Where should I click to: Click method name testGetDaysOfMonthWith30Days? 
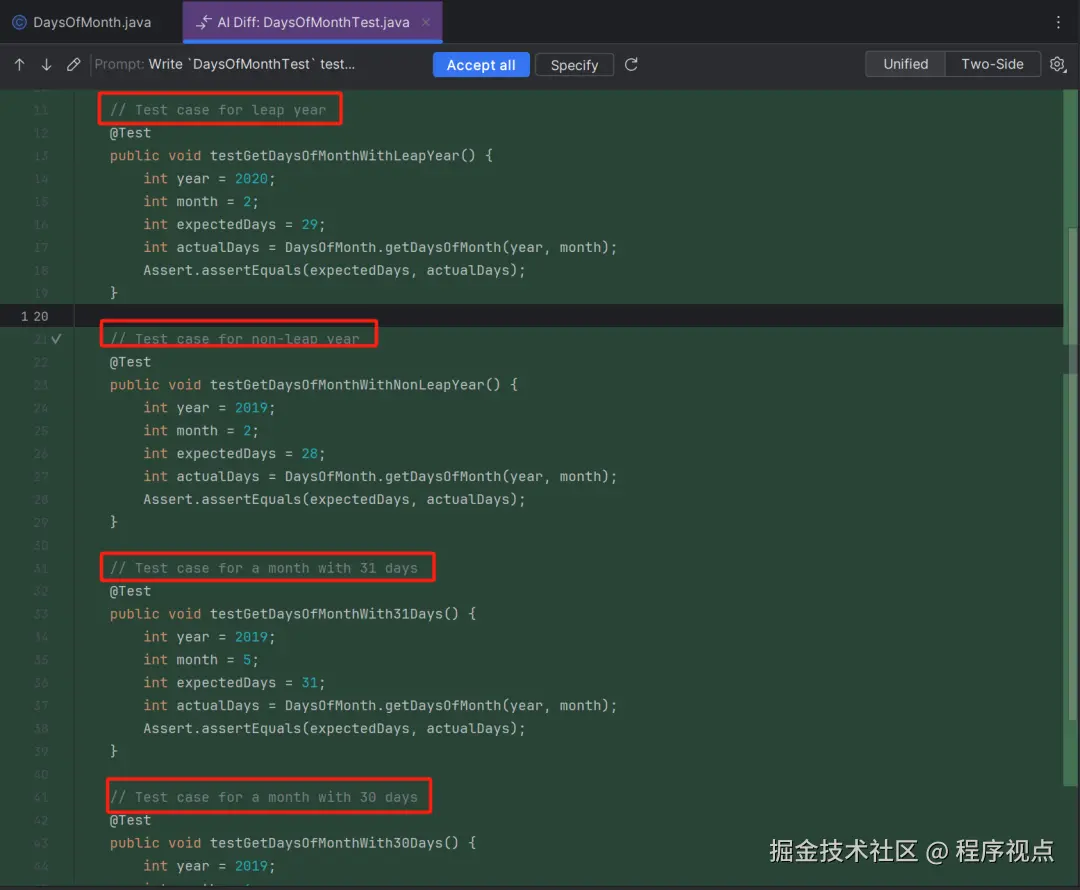326,842
